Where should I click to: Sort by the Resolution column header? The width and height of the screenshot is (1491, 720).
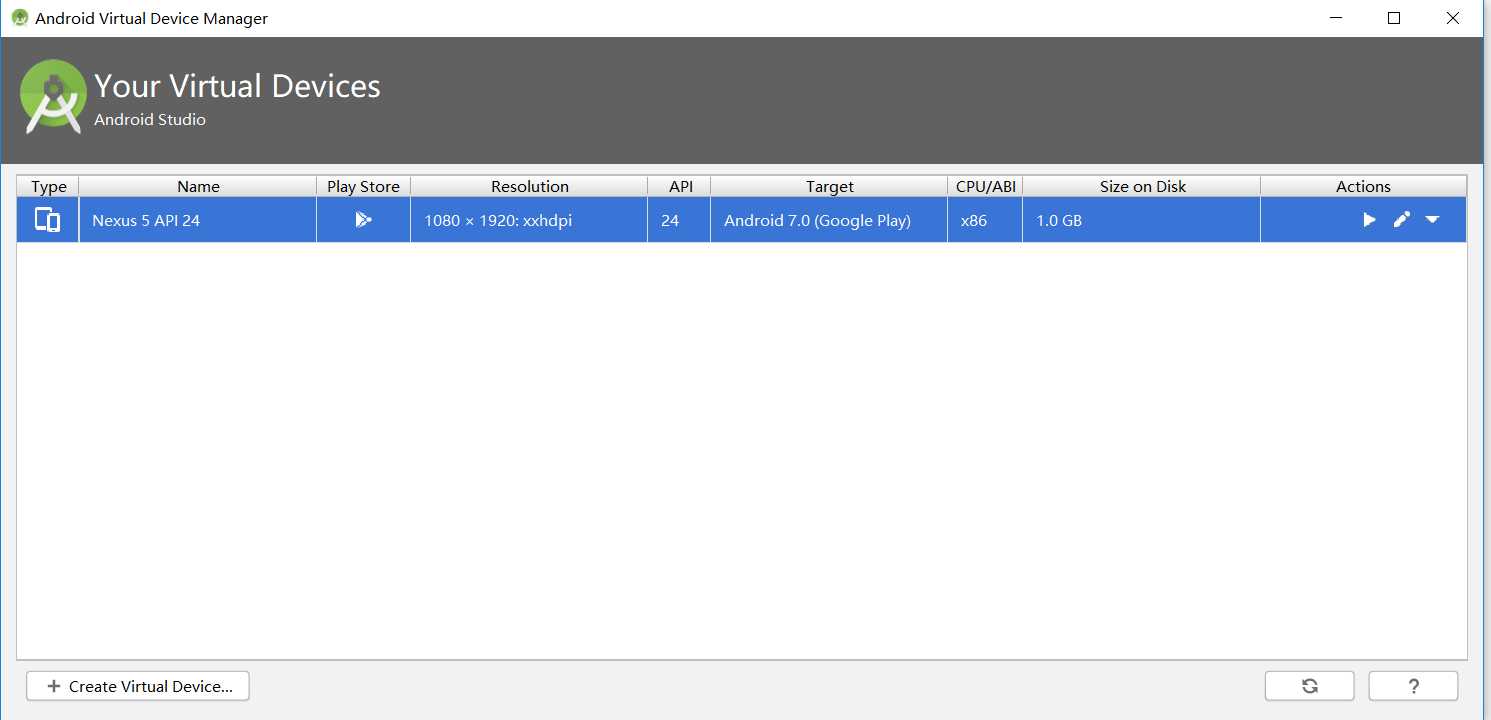point(529,186)
